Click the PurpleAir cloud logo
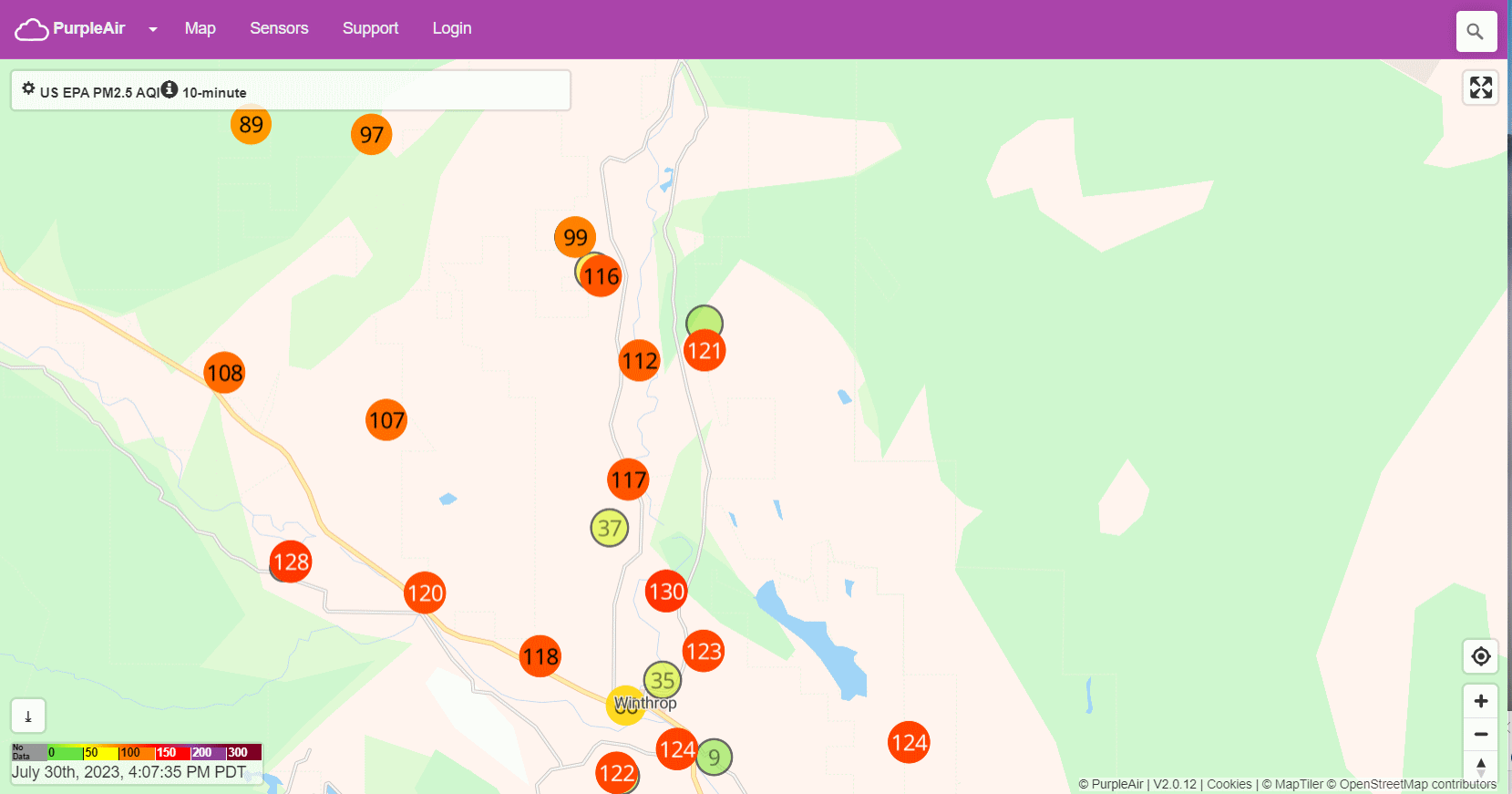The image size is (1512, 794). [x=32, y=29]
